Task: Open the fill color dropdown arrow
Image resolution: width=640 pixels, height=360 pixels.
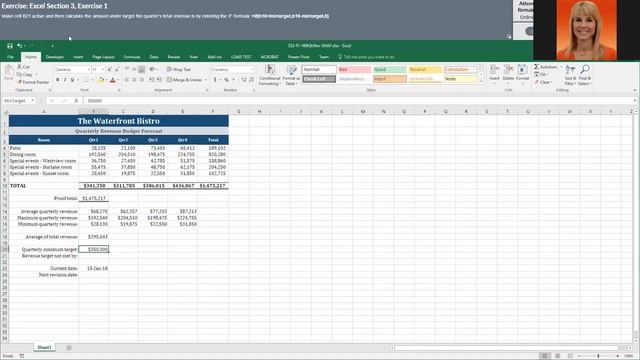Action: (106, 80)
